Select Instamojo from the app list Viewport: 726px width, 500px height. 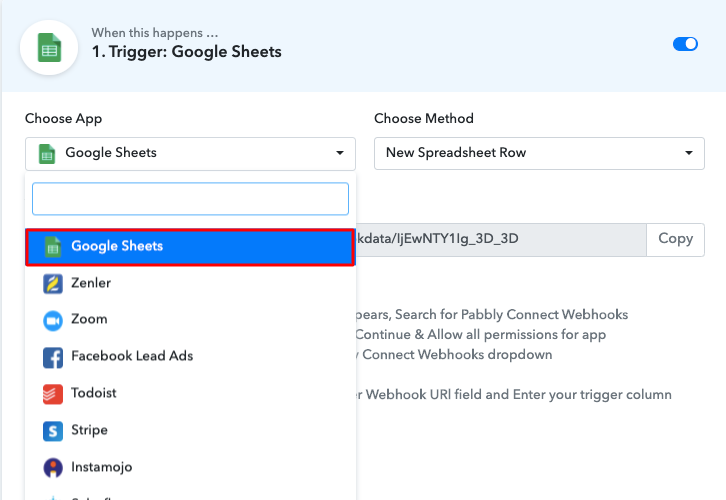[190, 468]
